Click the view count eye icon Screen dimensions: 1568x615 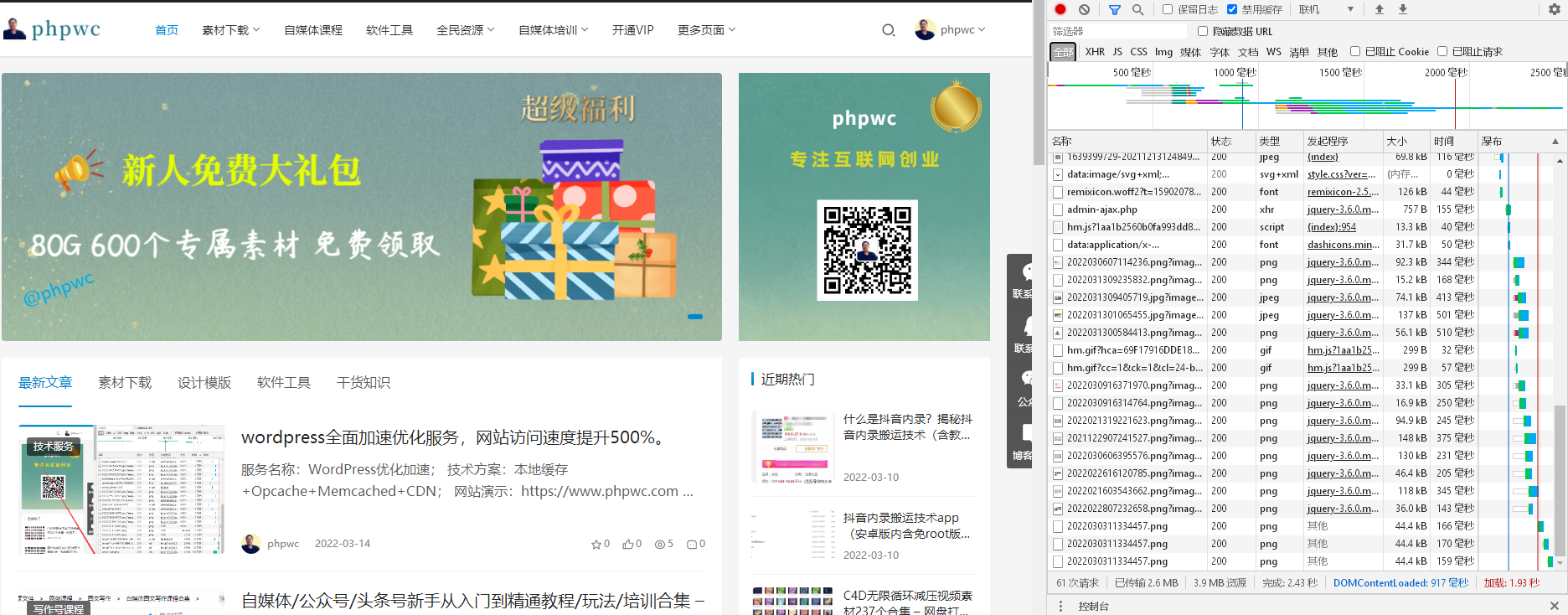pyautogui.click(x=659, y=545)
